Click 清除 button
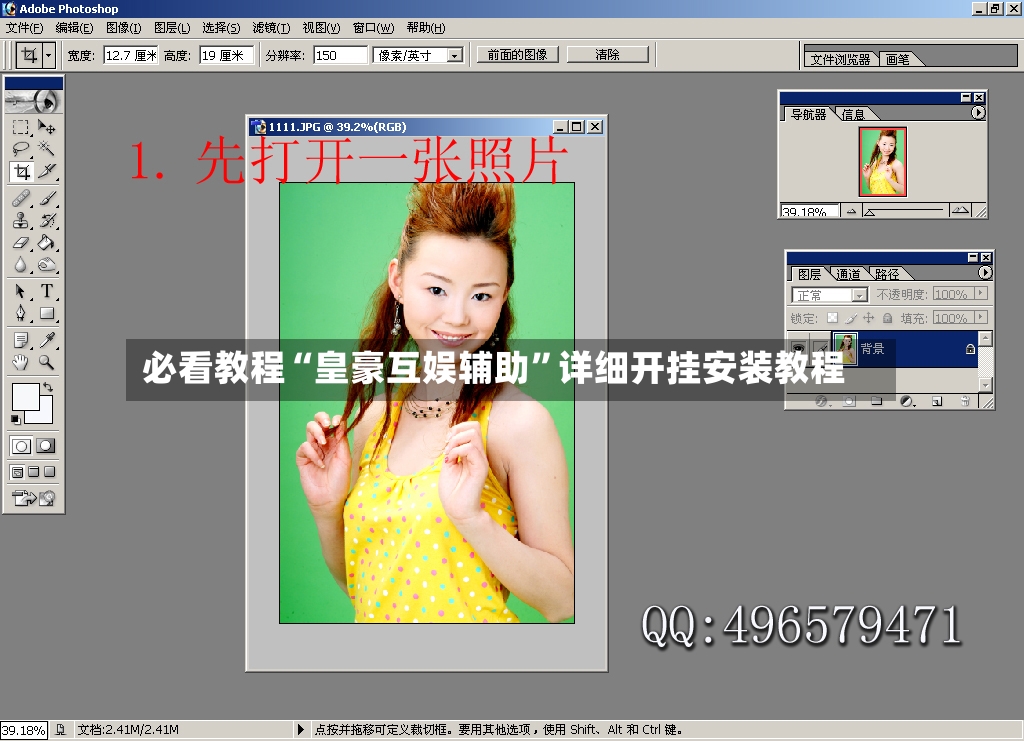This screenshot has height=741, width=1024. pos(607,55)
